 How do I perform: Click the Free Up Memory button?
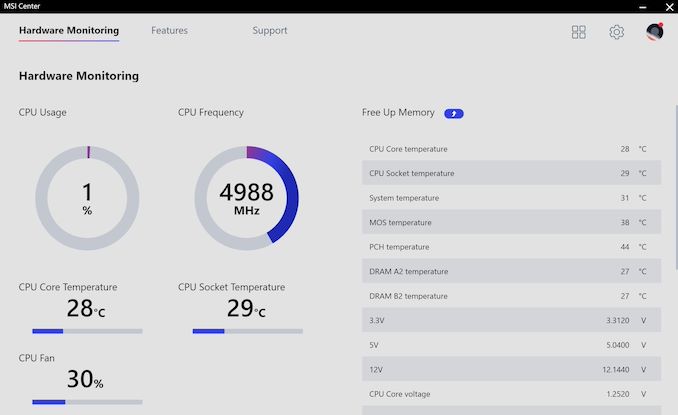pos(454,113)
